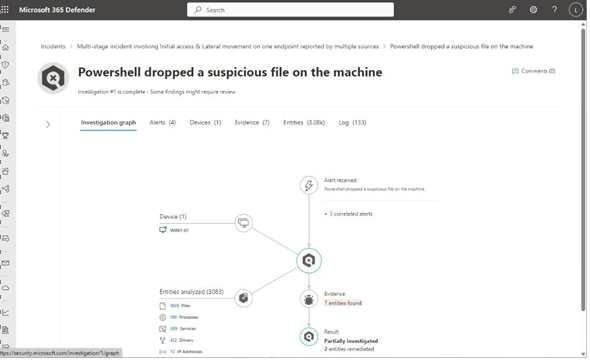Screen dimensions: 590x360
Task: Open the app launcher waffle icon
Action: coord(5,9)
